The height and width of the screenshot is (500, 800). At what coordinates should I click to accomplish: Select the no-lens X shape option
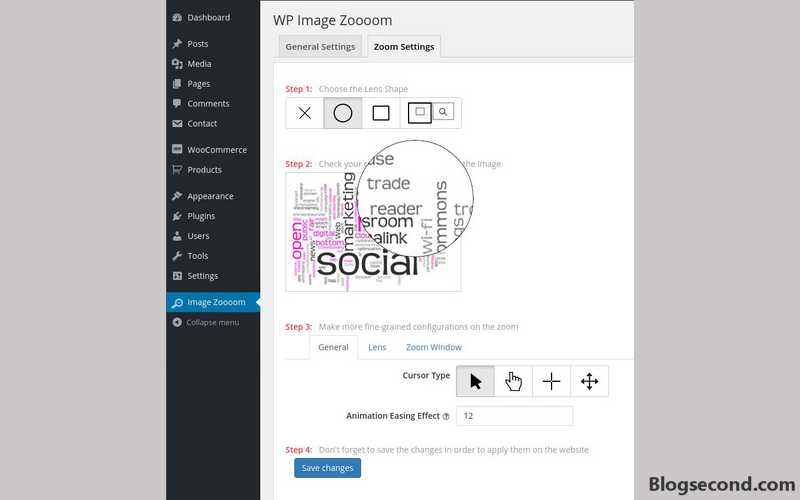(305, 113)
